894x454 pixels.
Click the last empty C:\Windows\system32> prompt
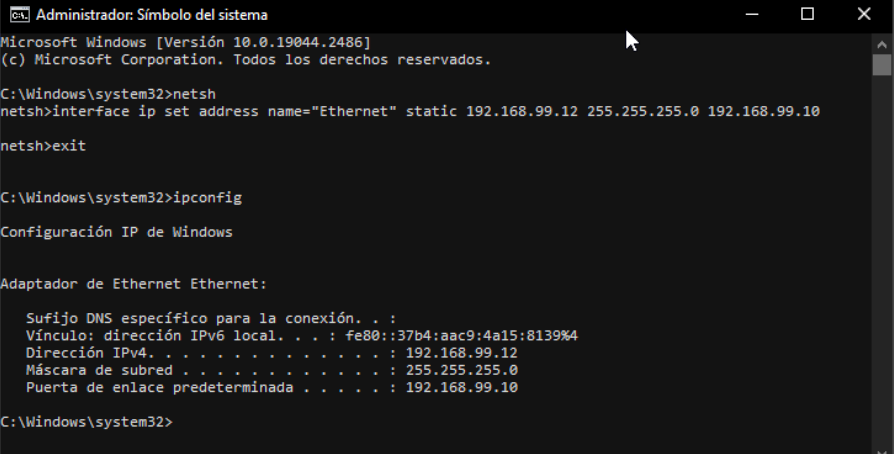tap(87, 422)
